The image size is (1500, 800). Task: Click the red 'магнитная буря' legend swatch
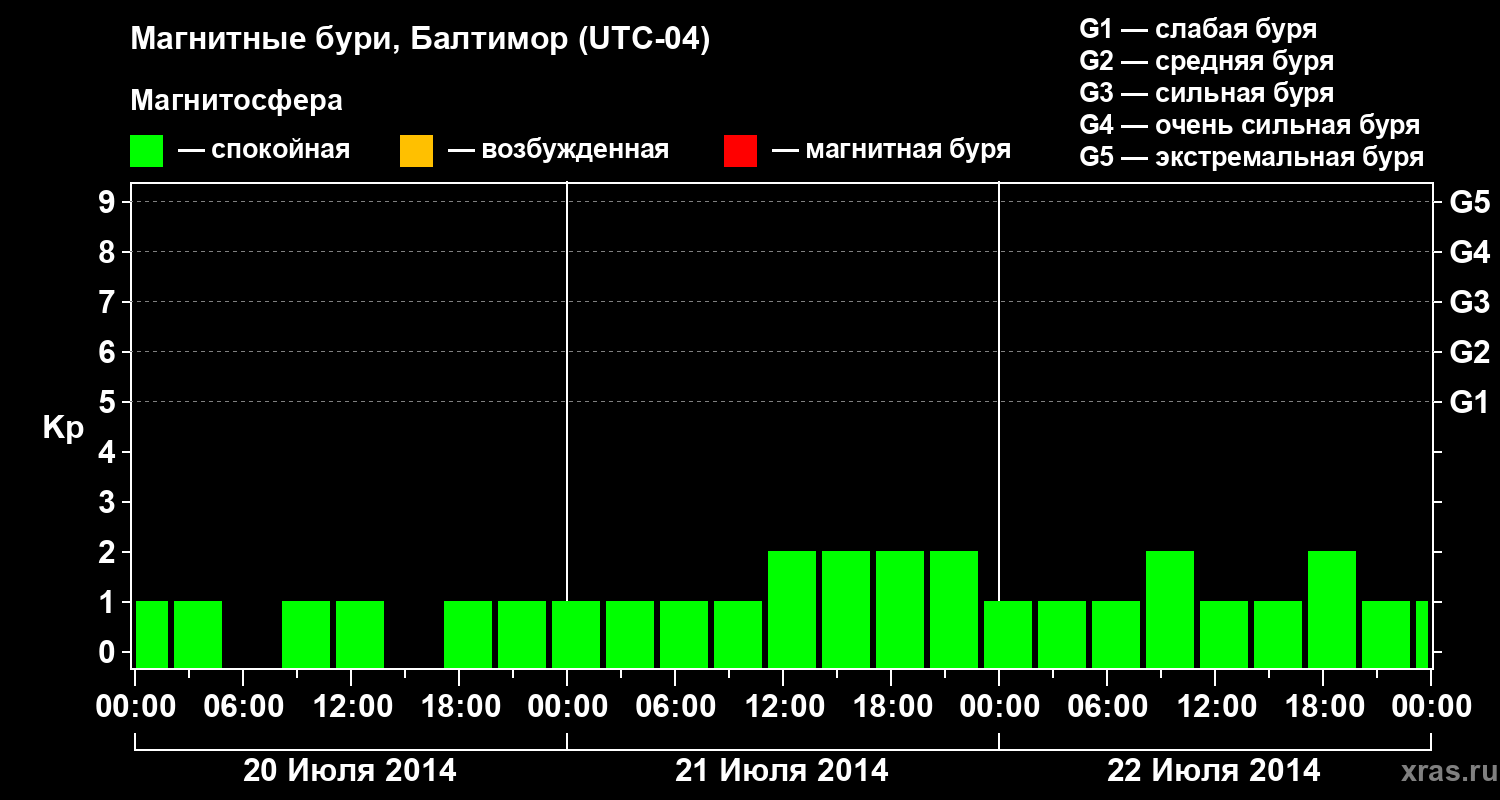[740, 150]
